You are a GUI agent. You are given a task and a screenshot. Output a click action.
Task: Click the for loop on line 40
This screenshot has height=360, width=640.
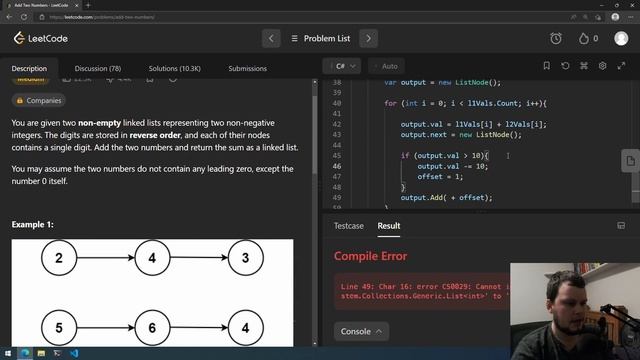click(465, 103)
